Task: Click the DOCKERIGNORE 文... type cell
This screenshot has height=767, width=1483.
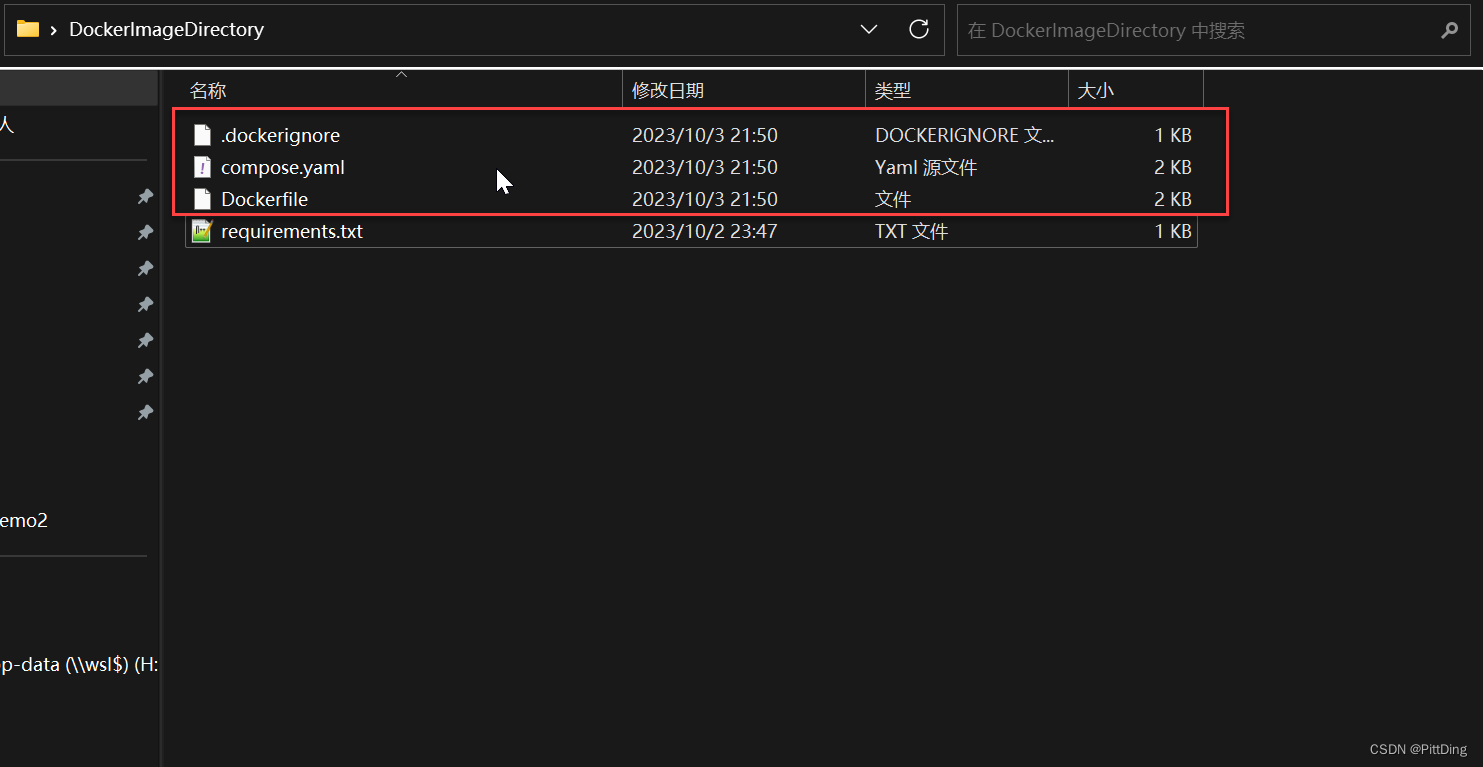Action: coord(964,135)
